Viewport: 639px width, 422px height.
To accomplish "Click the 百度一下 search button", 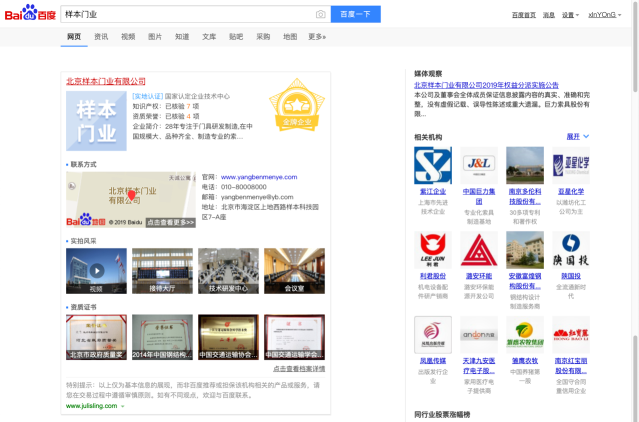I will (355, 15).
